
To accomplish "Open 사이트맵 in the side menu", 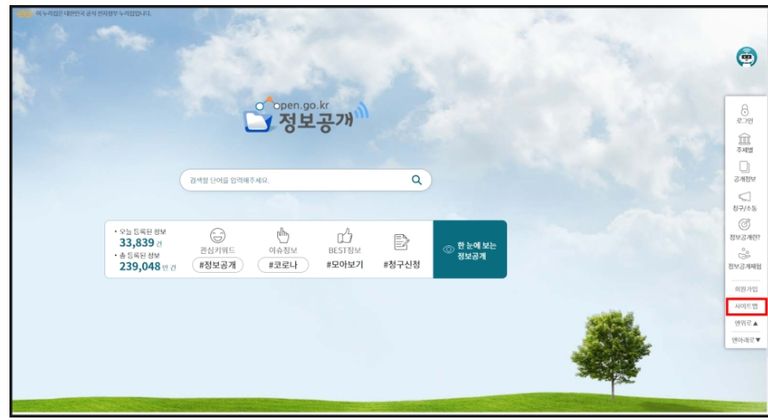I will pyautogui.click(x=744, y=306).
